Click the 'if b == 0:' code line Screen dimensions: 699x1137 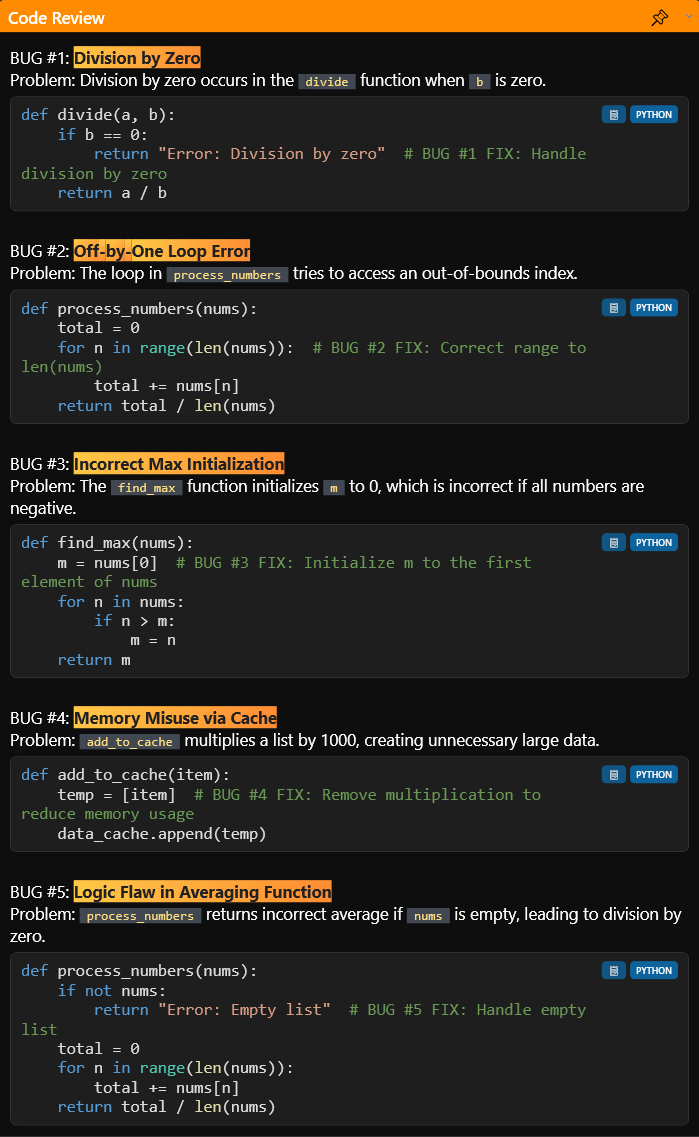103,134
